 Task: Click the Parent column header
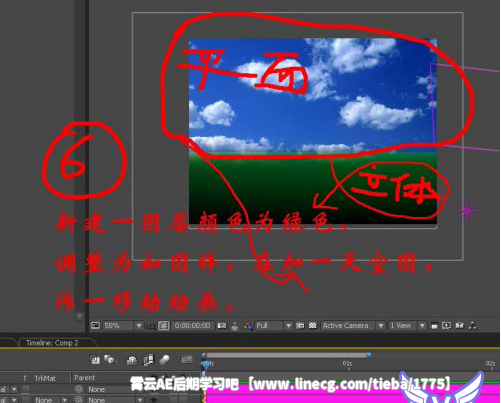click(x=84, y=378)
